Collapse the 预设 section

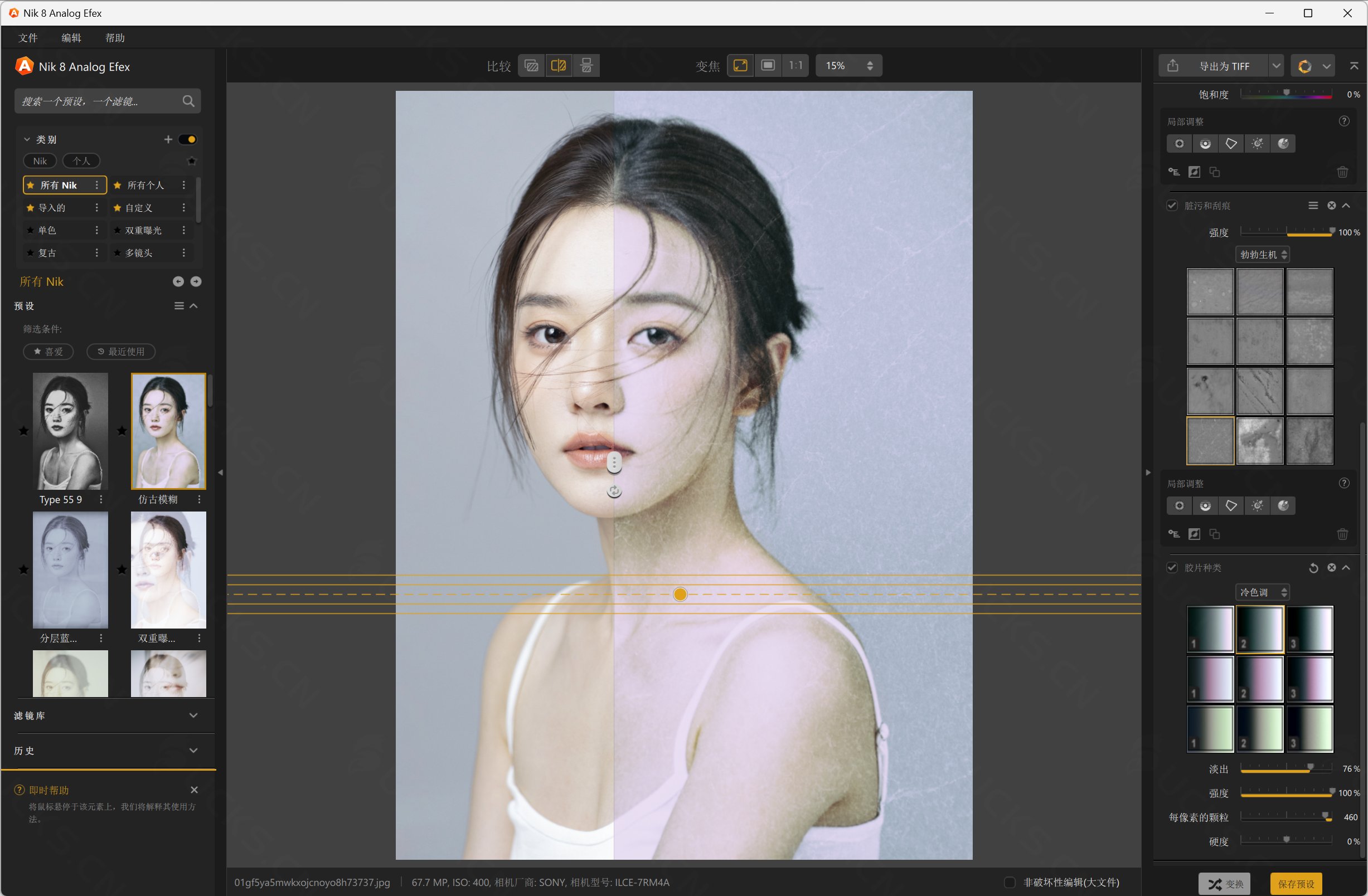[x=193, y=306]
